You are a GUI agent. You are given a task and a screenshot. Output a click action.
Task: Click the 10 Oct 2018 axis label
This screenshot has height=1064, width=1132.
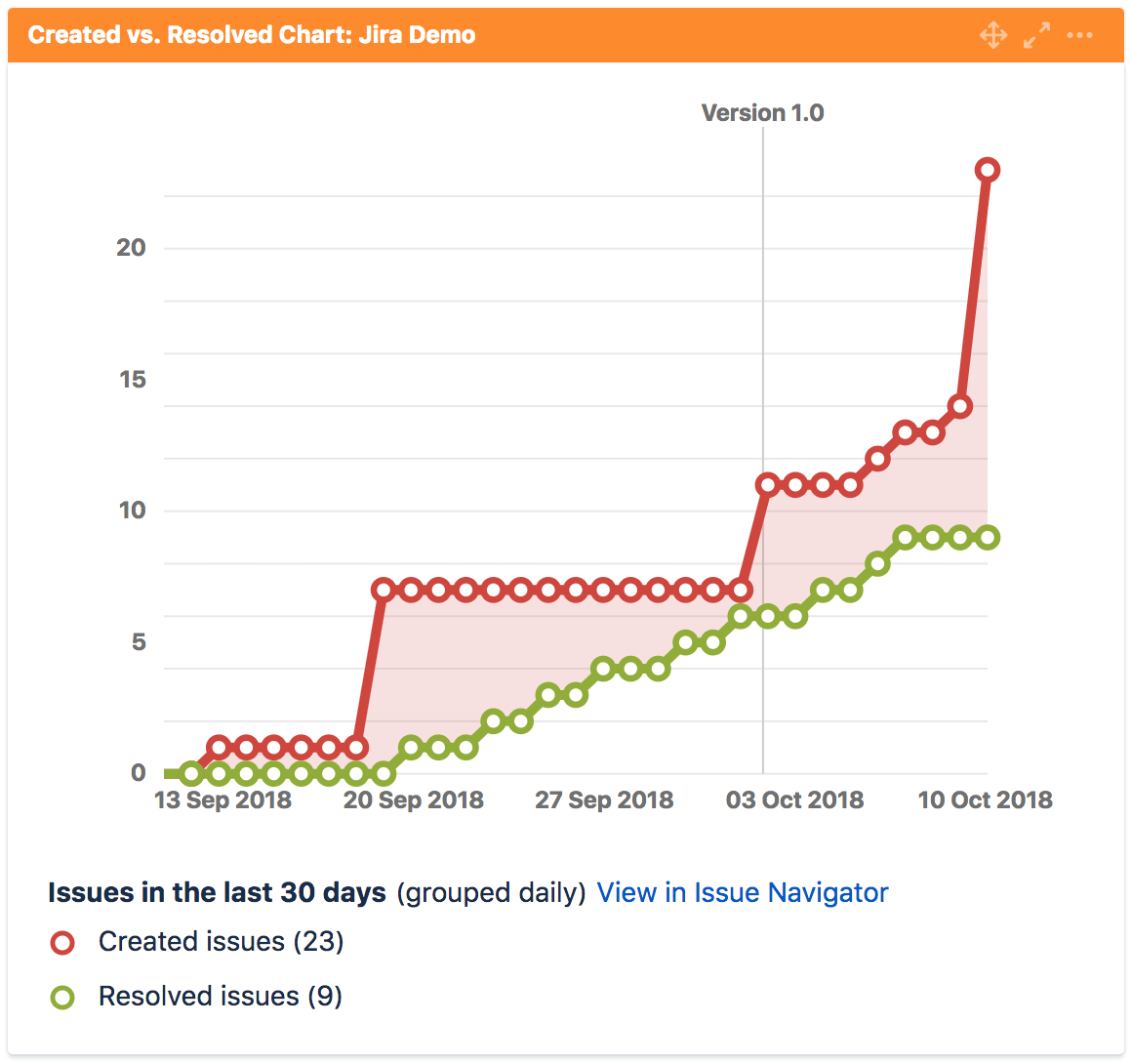click(985, 799)
